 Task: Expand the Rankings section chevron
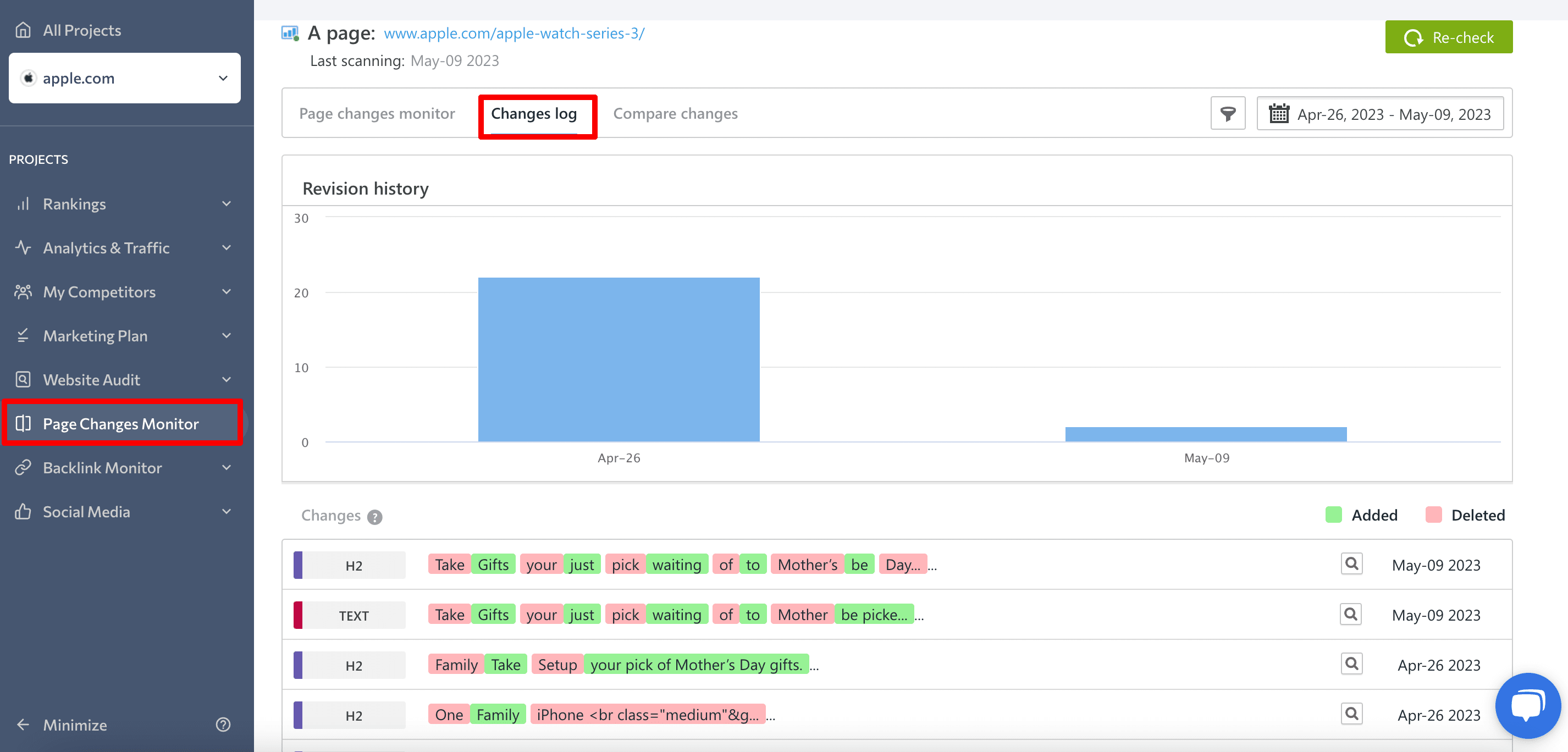[x=227, y=204]
